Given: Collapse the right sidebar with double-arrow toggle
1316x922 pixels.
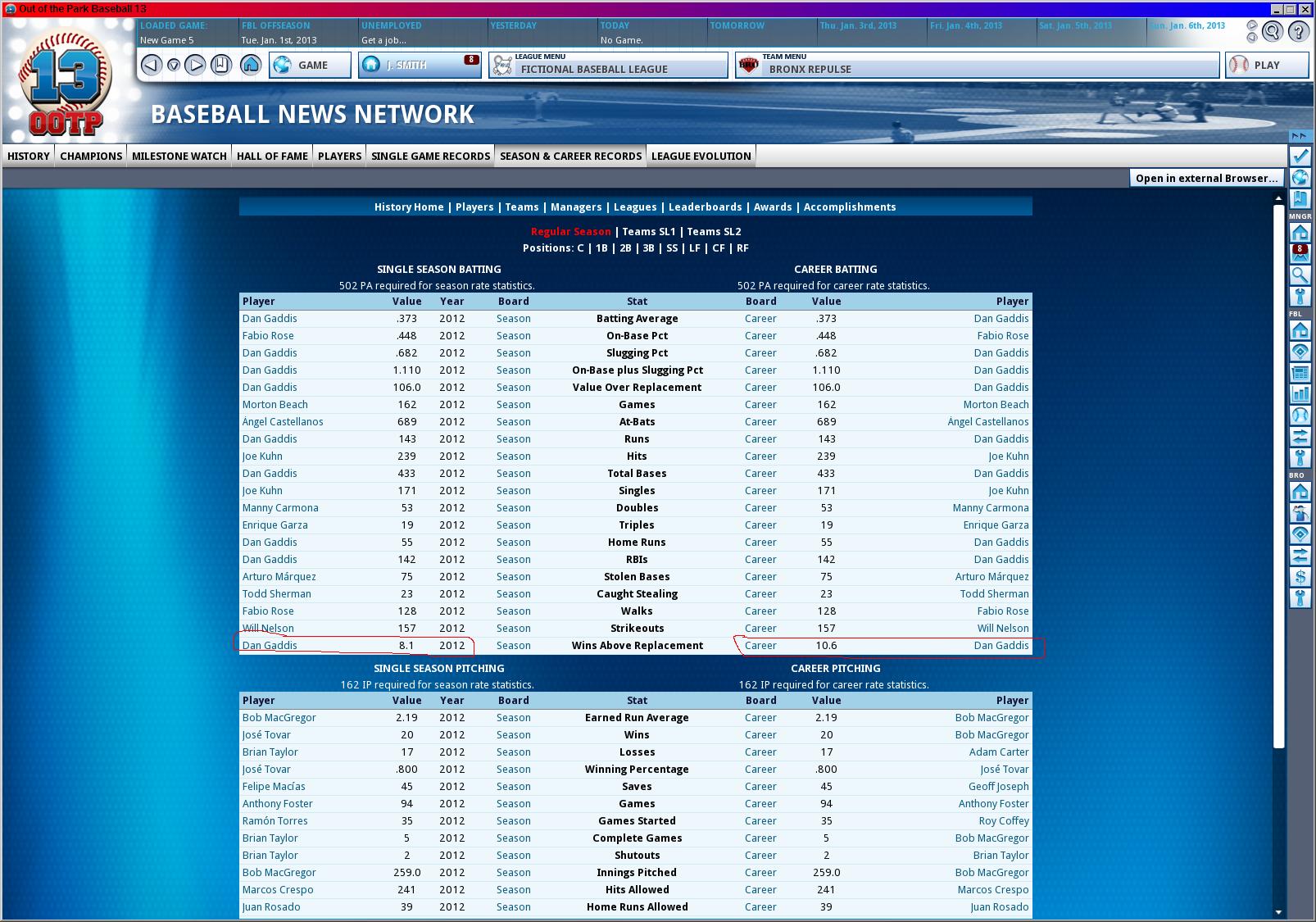Looking at the screenshot, I should [x=1299, y=136].
